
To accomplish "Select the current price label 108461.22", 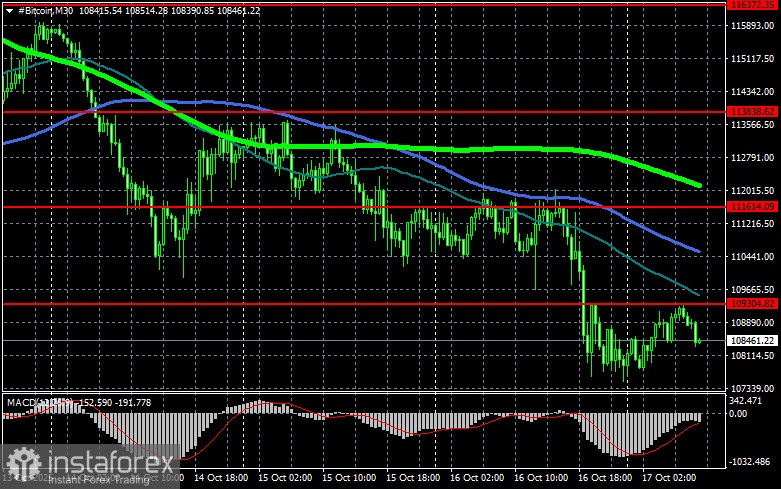I will (x=752, y=341).
